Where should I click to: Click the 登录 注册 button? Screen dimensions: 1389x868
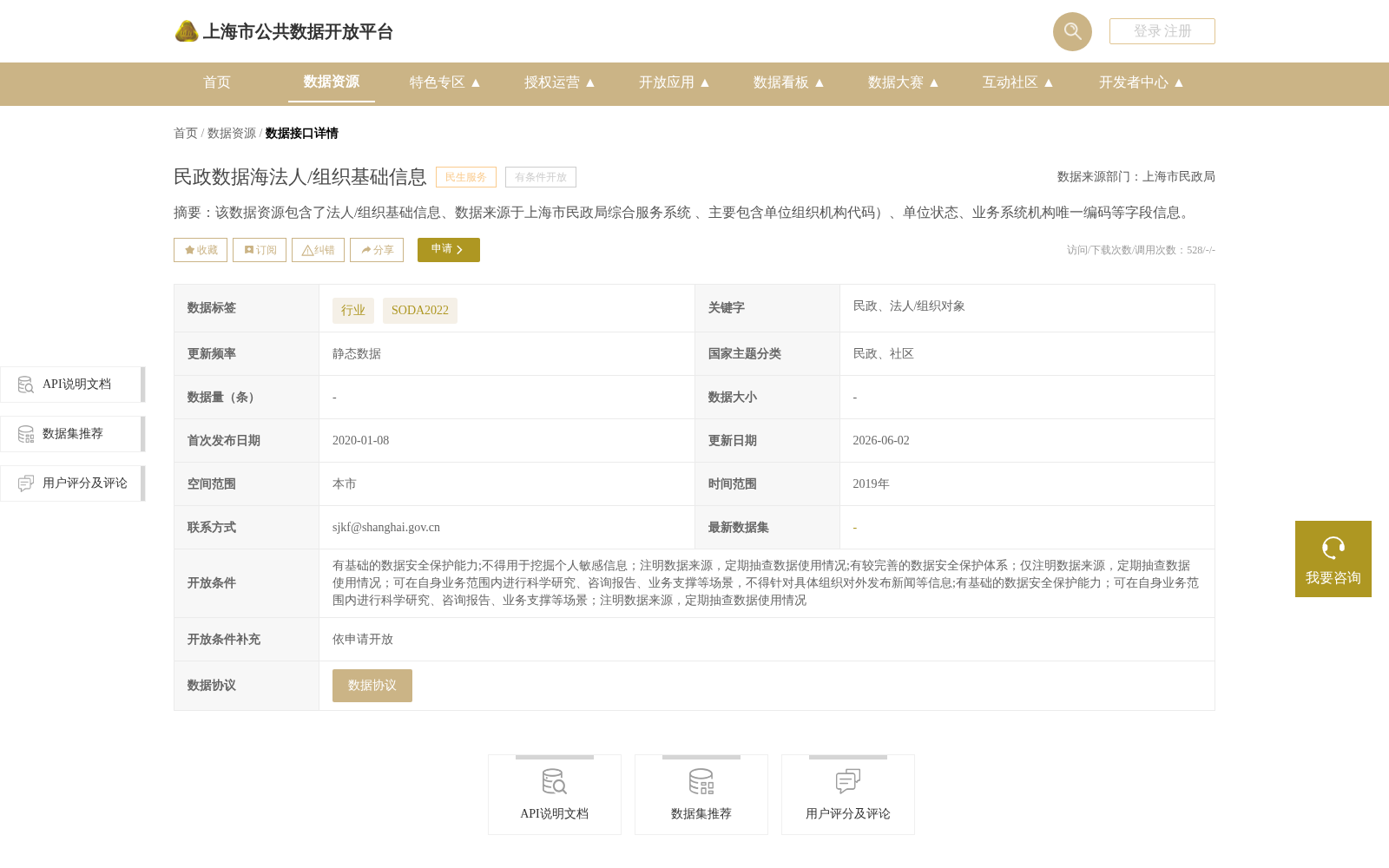point(1162,31)
